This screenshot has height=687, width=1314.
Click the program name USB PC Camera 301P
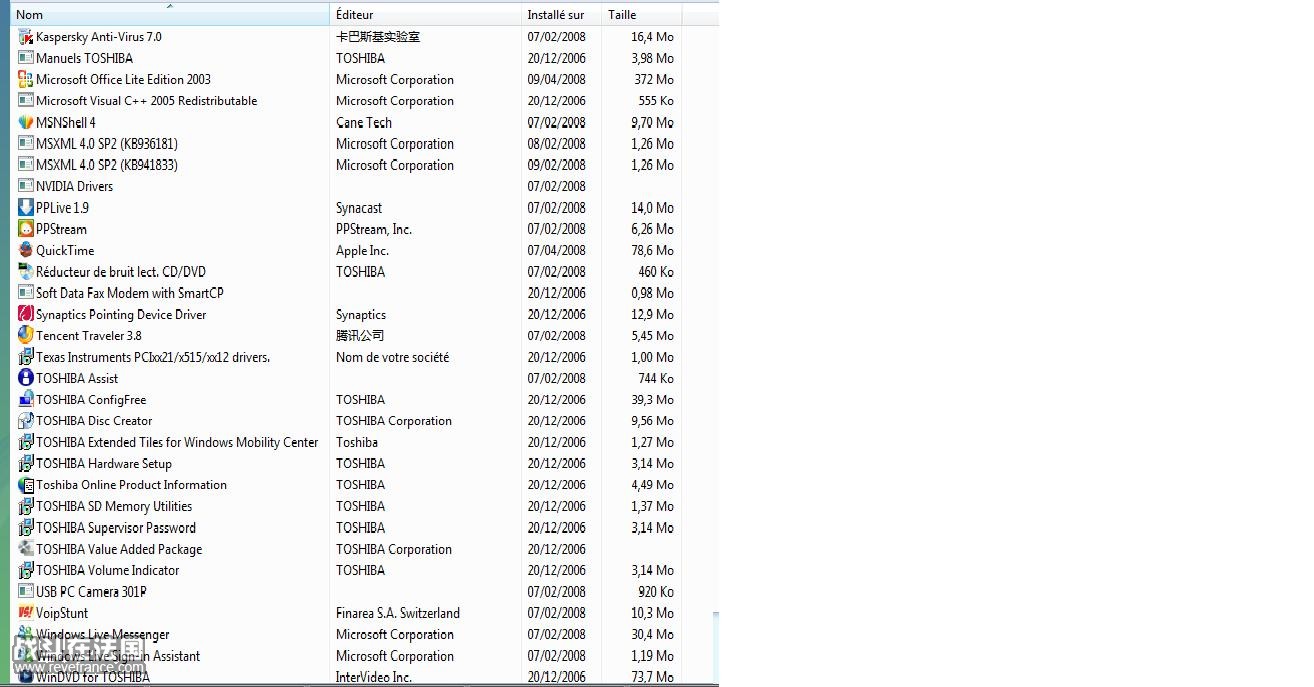(x=92, y=592)
